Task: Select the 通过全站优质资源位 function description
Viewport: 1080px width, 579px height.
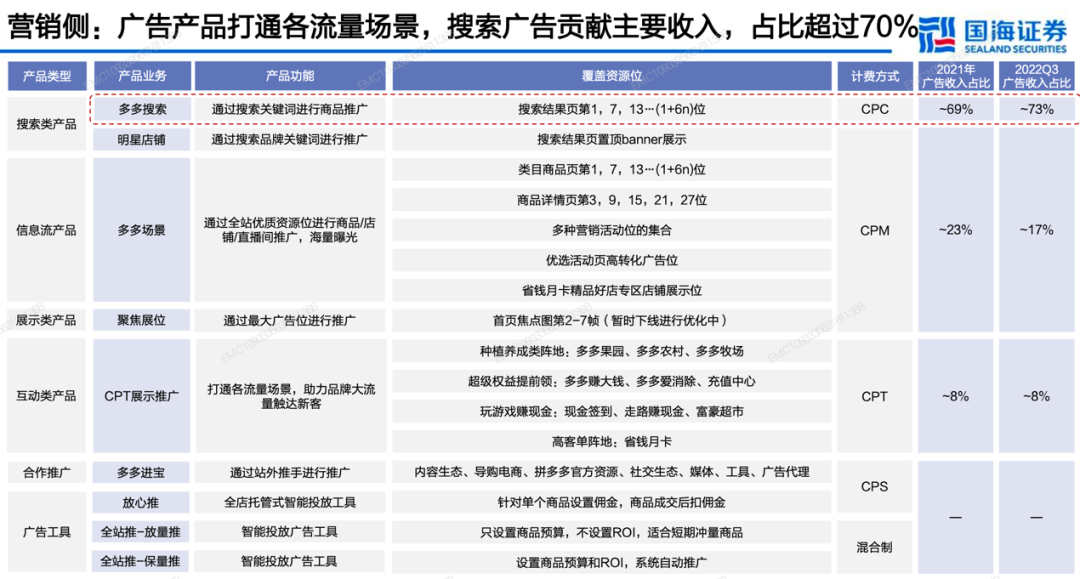Action: click(x=290, y=230)
